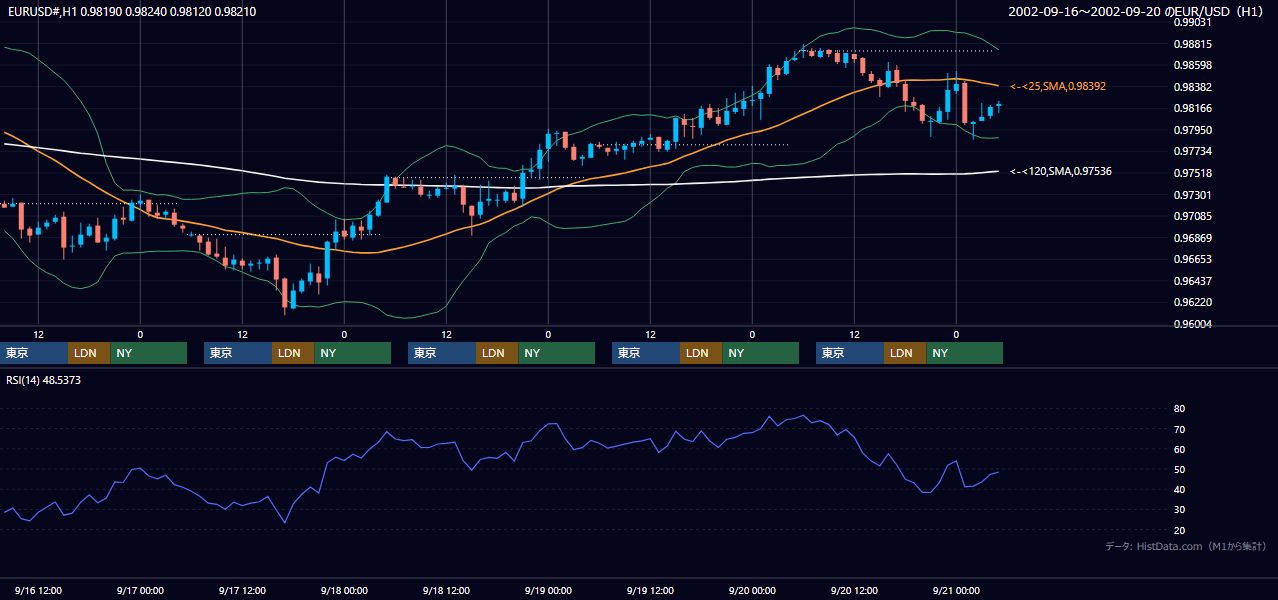Image resolution: width=1278 pixels, height=600 pixels.
Task: Click the 9/17 12:00 time axis label
Action: point(242,591)
